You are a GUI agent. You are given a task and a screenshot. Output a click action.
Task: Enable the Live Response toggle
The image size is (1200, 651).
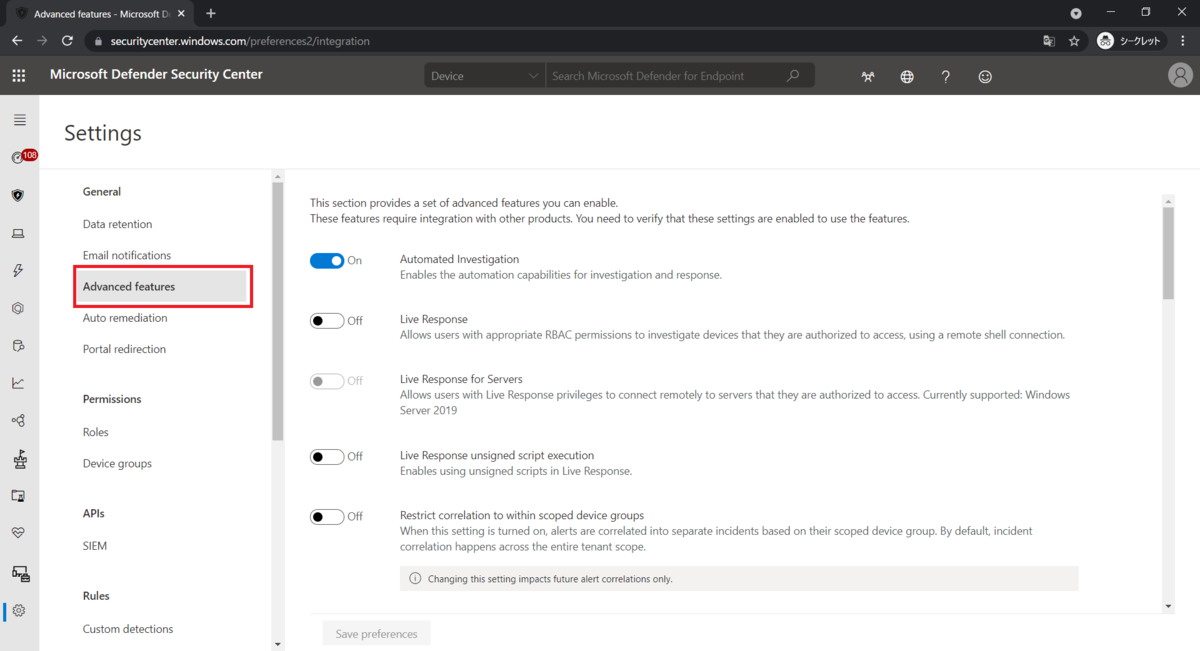tap(327, 321)
